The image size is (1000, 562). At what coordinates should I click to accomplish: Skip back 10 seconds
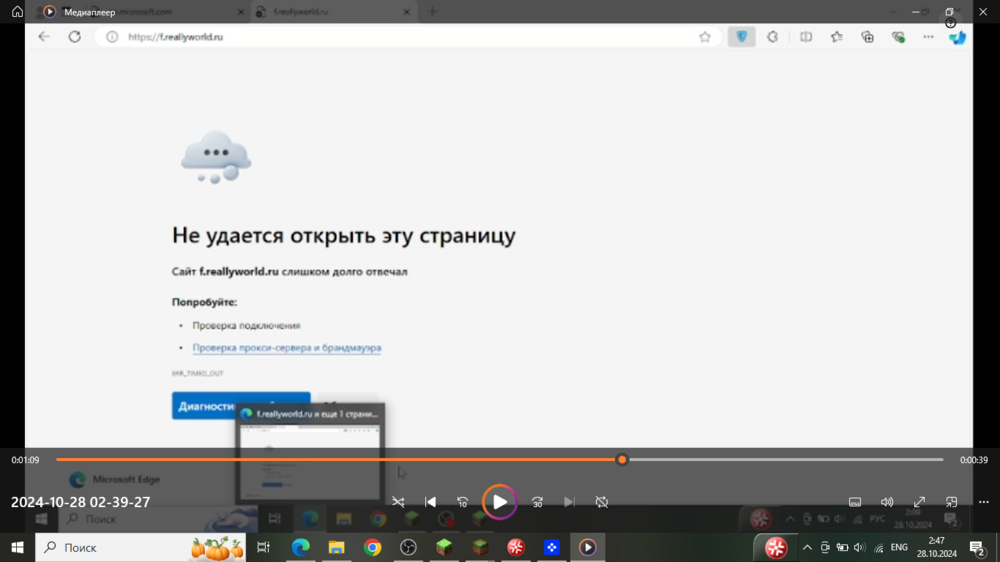point(462,502)
